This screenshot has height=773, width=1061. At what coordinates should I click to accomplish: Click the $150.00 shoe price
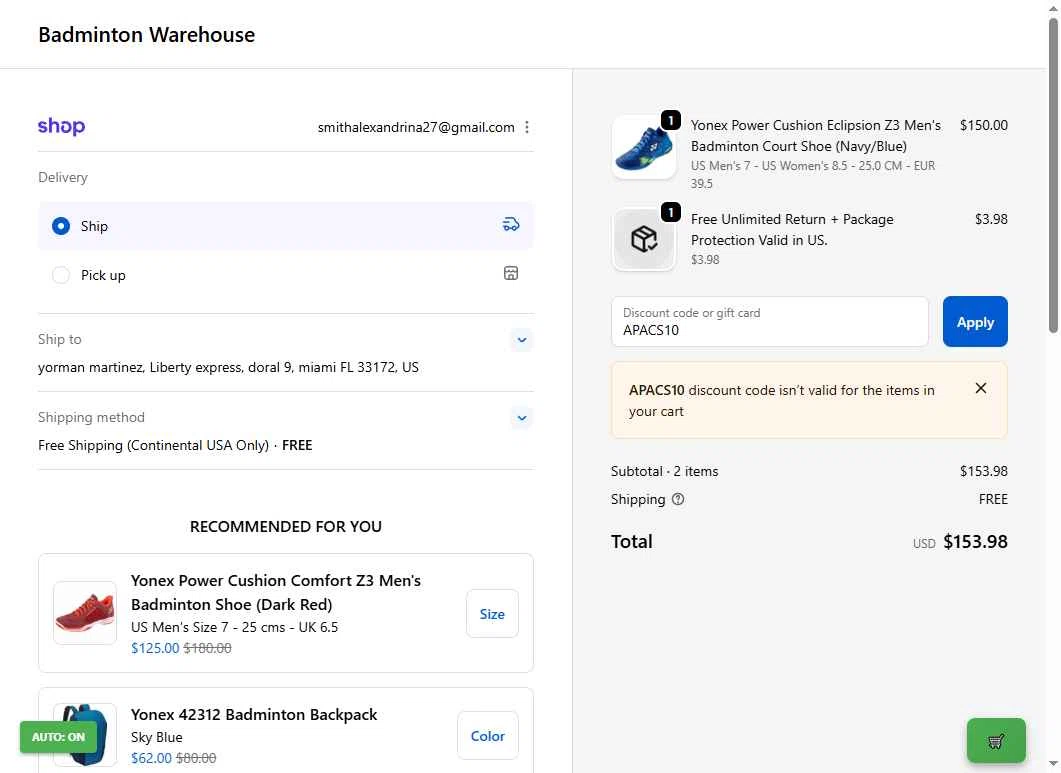[983, 125]
